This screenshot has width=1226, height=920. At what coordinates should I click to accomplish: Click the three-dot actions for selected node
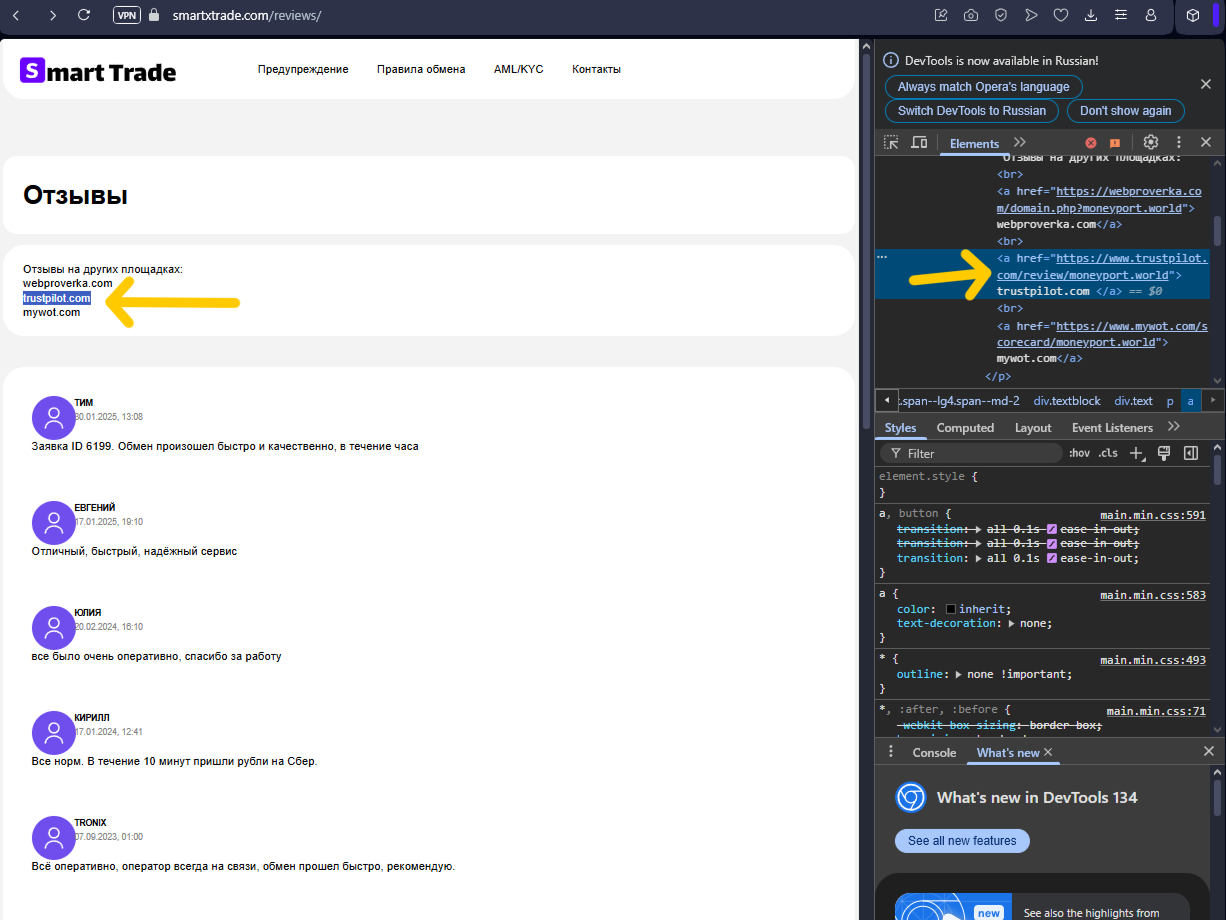pos(883,258)
